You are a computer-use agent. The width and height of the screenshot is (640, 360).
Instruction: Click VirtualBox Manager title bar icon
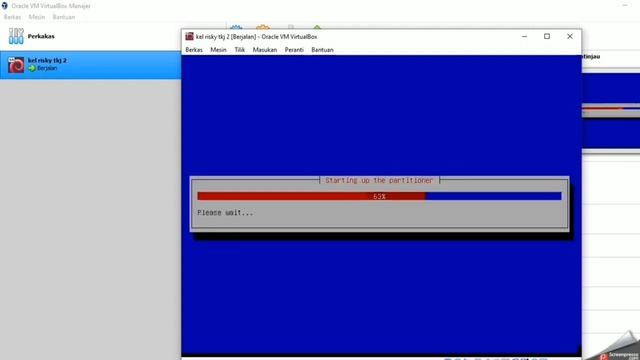click(x=4, y=6)
